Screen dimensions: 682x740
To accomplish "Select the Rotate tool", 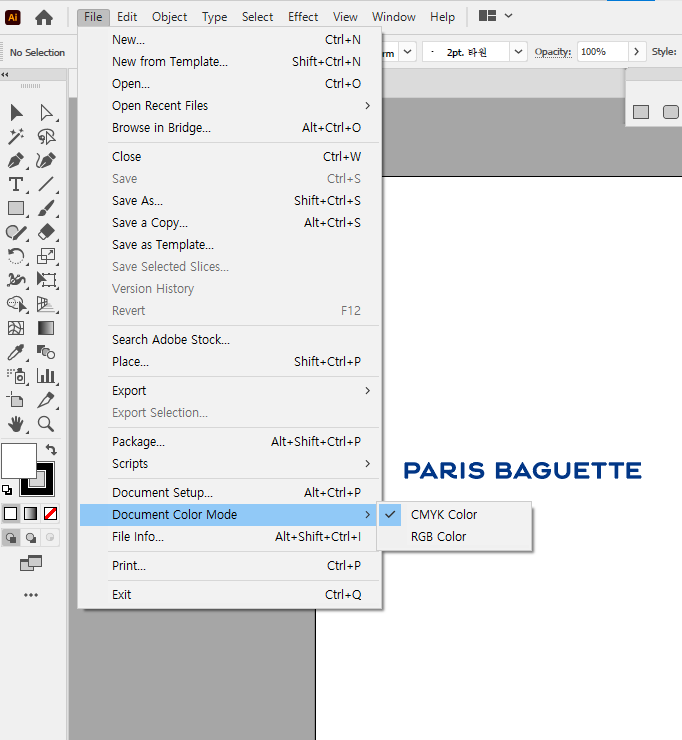I will (16, 256).
